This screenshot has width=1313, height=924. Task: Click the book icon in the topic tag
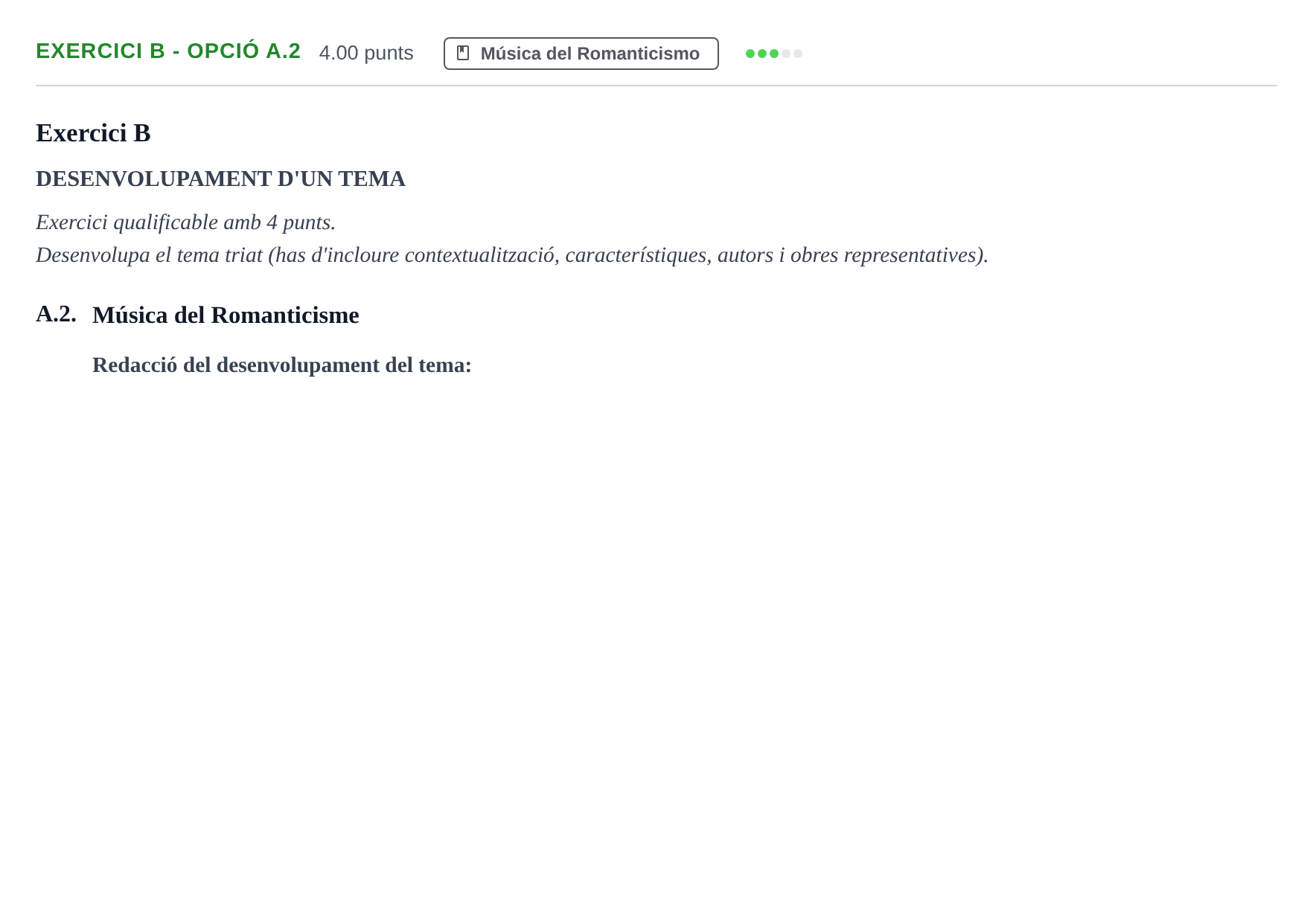pos(463,54)
